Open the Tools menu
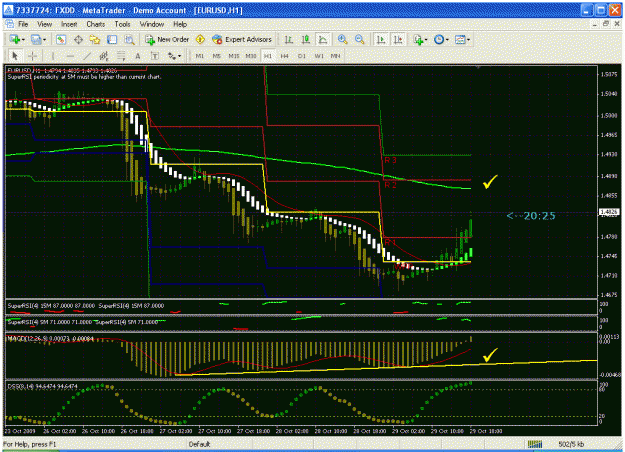625x452 pixels. tap(122, 24)
